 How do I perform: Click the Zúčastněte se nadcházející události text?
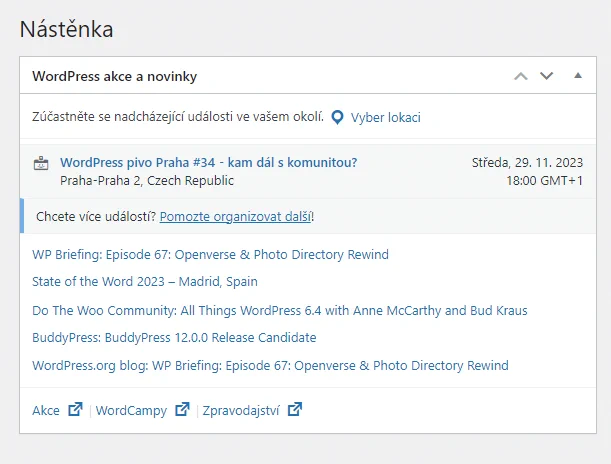click(x=178, y=116)
